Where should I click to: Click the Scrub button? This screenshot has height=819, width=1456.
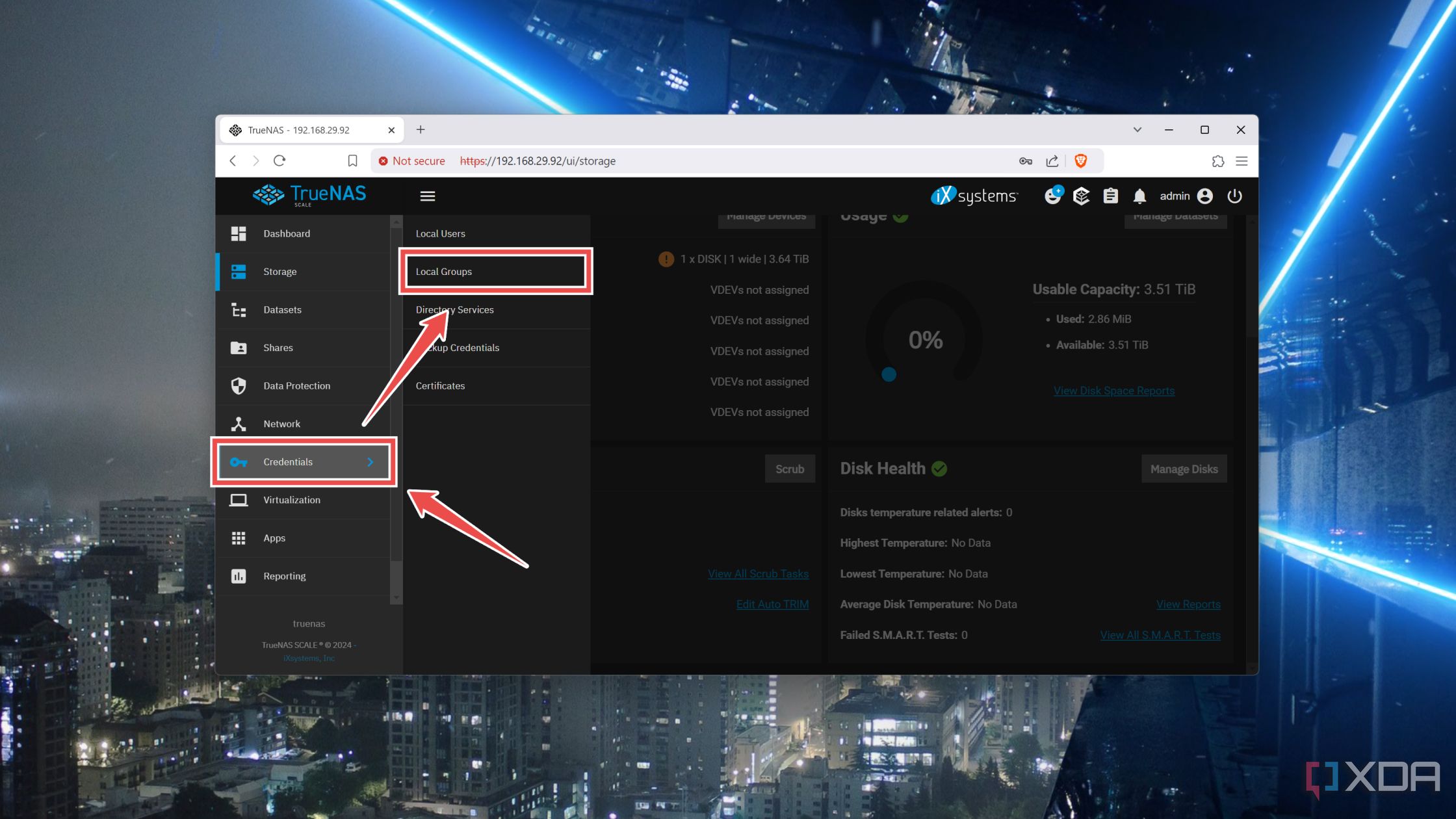[x=790, y=469]
